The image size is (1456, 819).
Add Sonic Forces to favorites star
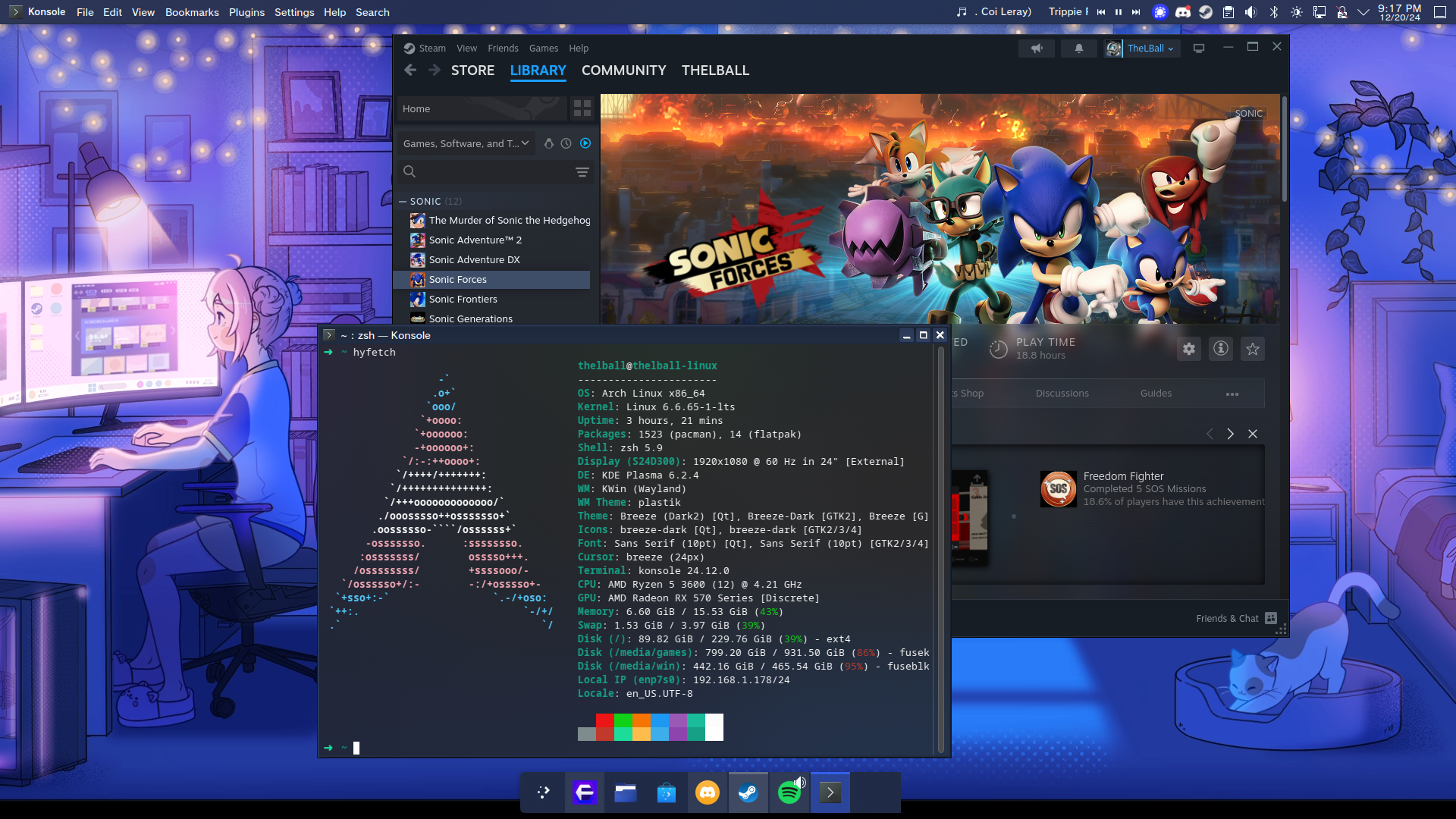[x=1253, y=349]
